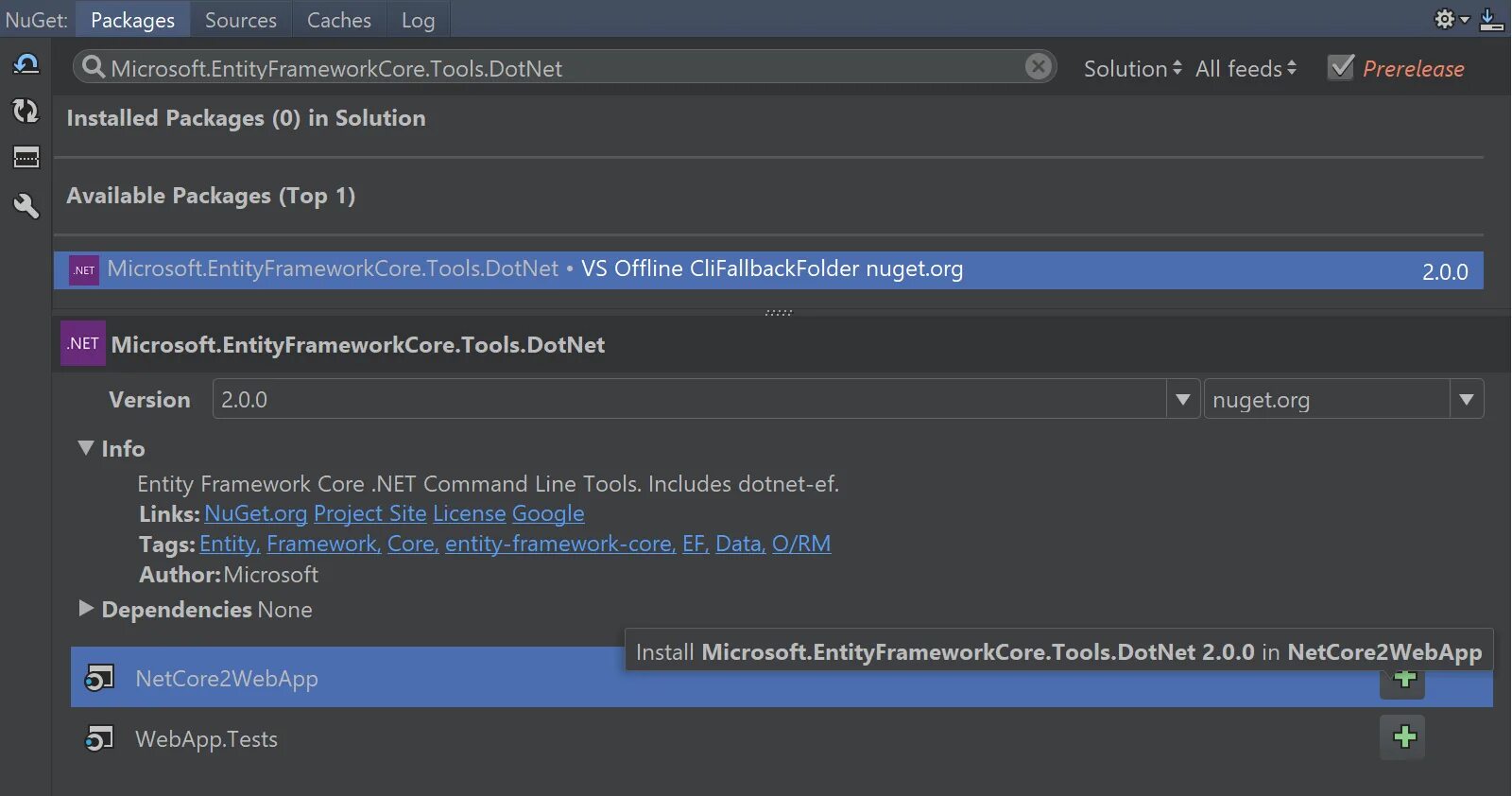Open NuGet settings wrench icon
The image size is (1512, 796).
click(x=26, y=205)
